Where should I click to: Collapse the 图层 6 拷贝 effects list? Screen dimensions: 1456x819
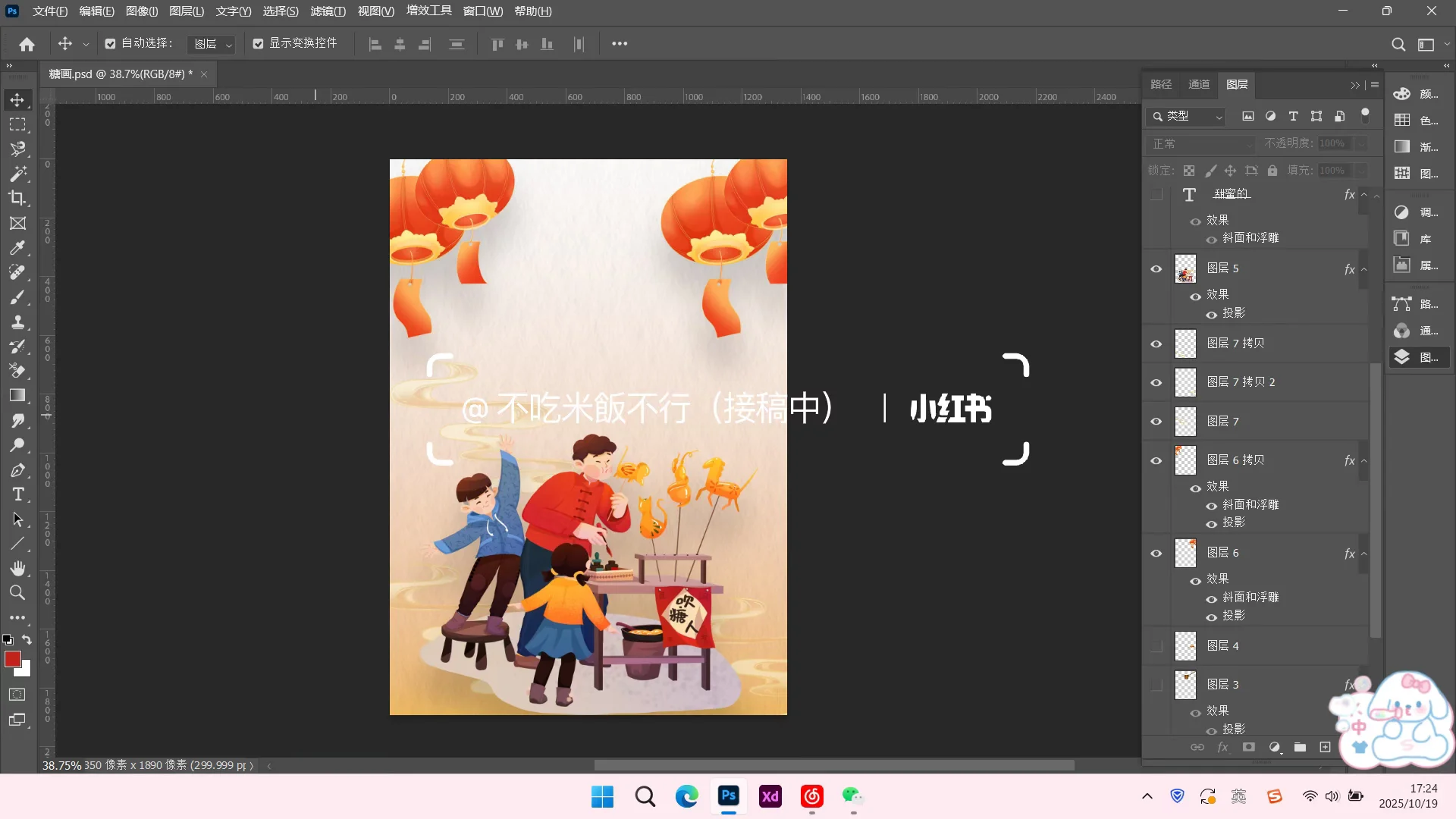(1363, 460)
